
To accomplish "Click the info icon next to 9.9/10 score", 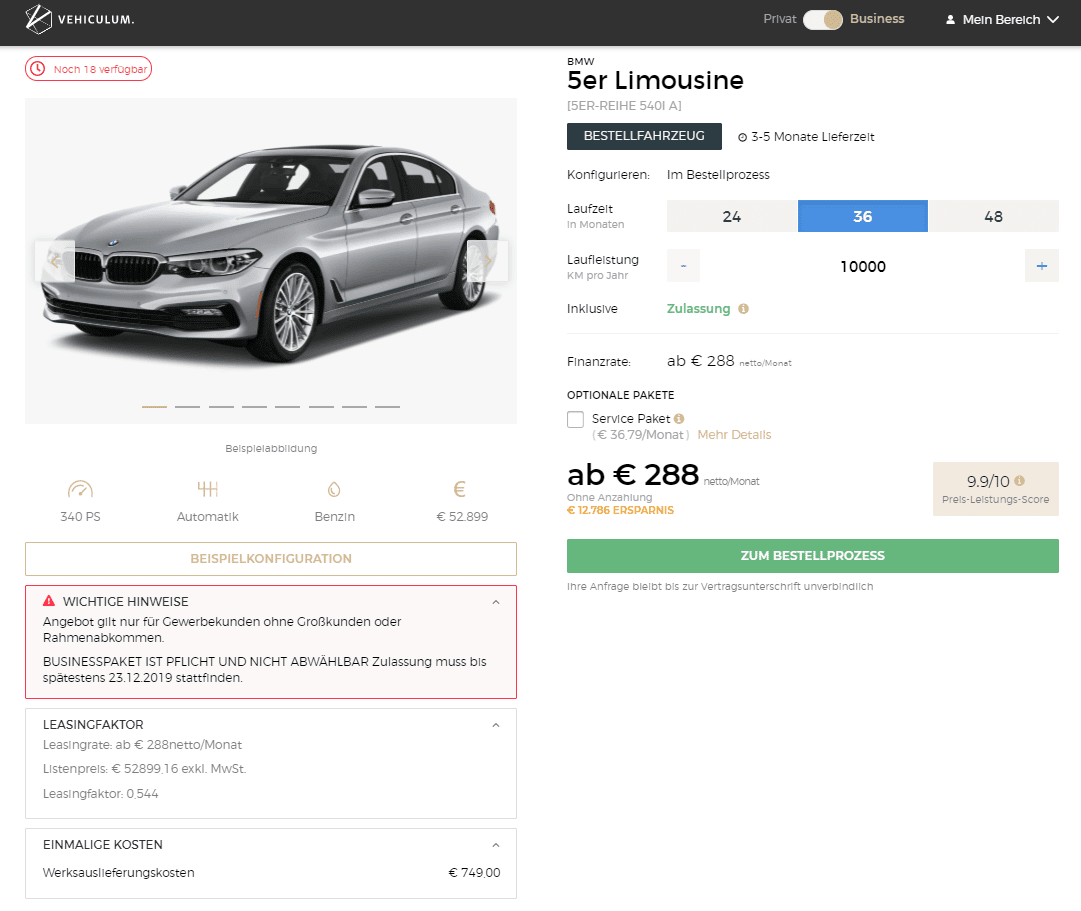I will tap(1020, 481).
